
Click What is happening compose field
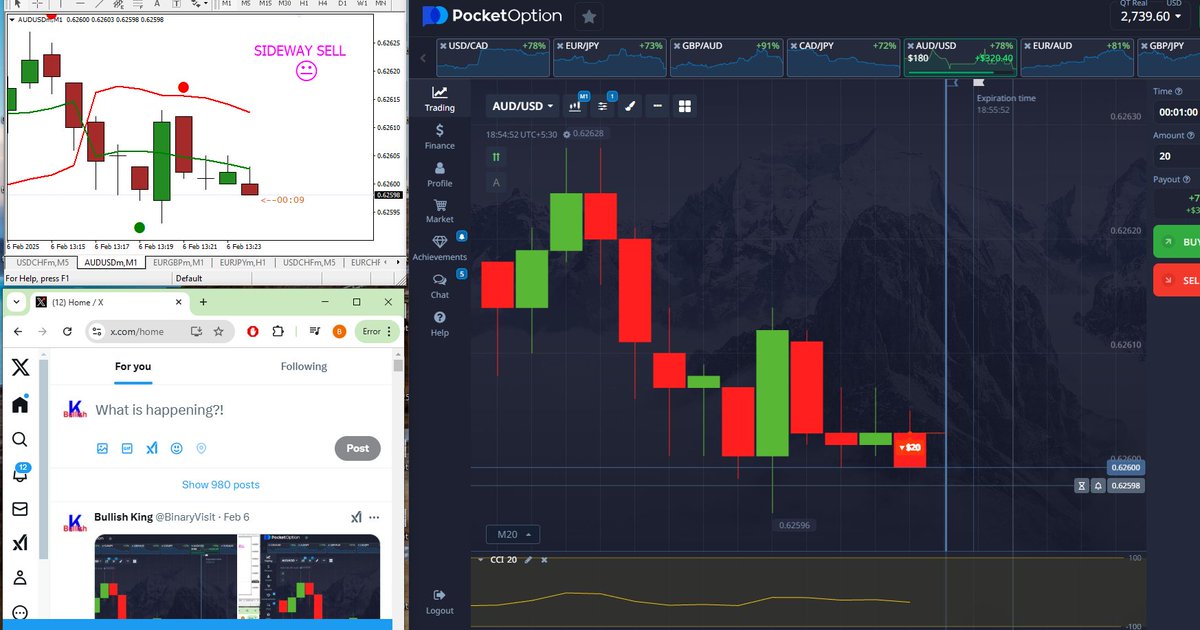coord(160,410)
